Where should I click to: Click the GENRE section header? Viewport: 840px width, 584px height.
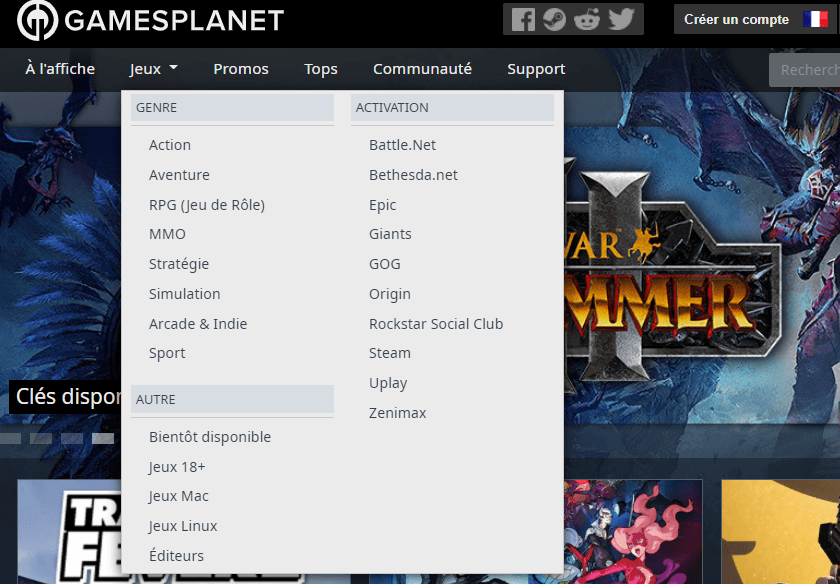pyautogui.click(x=232, y=108)
